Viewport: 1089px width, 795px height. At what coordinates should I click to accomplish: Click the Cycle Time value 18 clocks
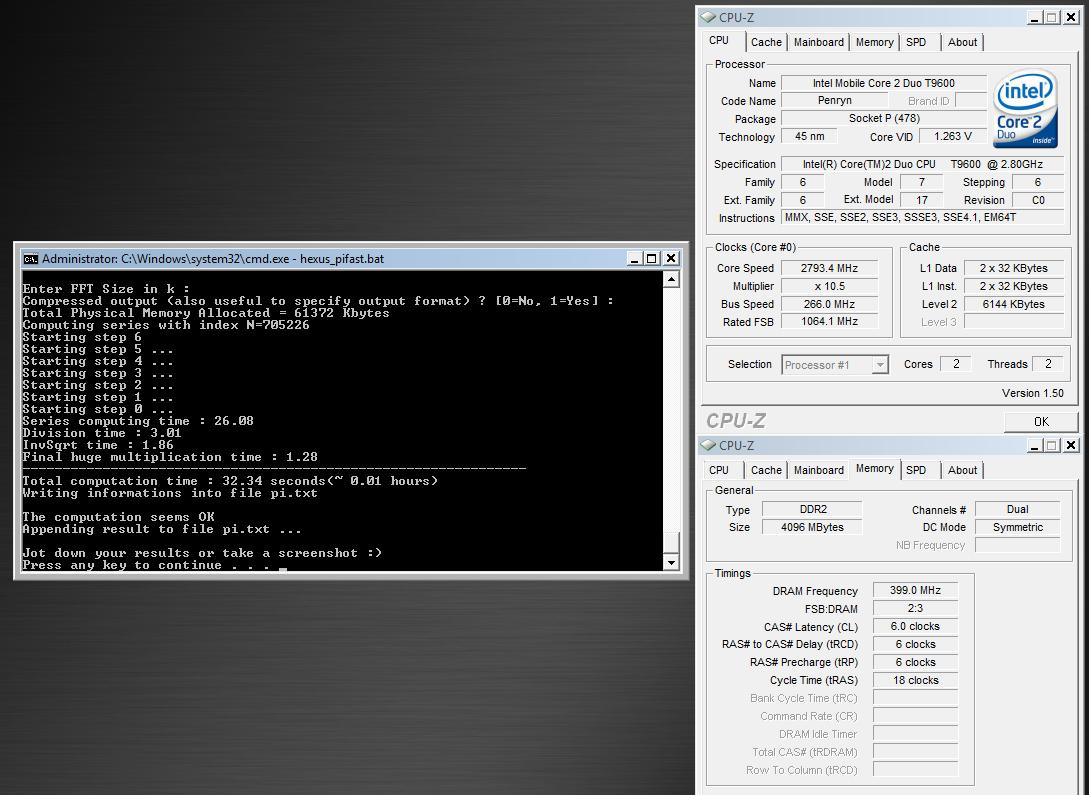point(915,680)
